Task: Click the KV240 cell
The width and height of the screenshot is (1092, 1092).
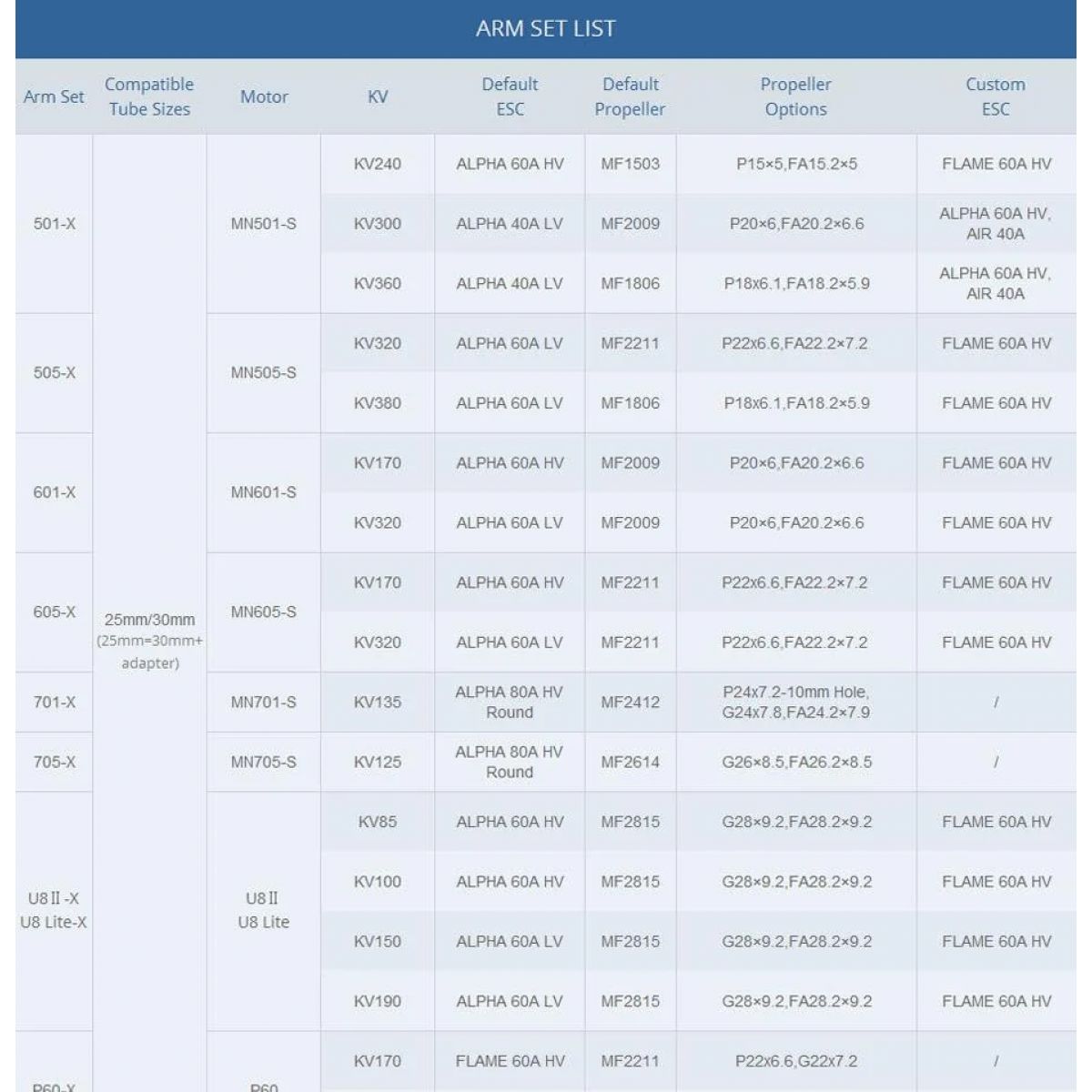Action: click(378, 164)
